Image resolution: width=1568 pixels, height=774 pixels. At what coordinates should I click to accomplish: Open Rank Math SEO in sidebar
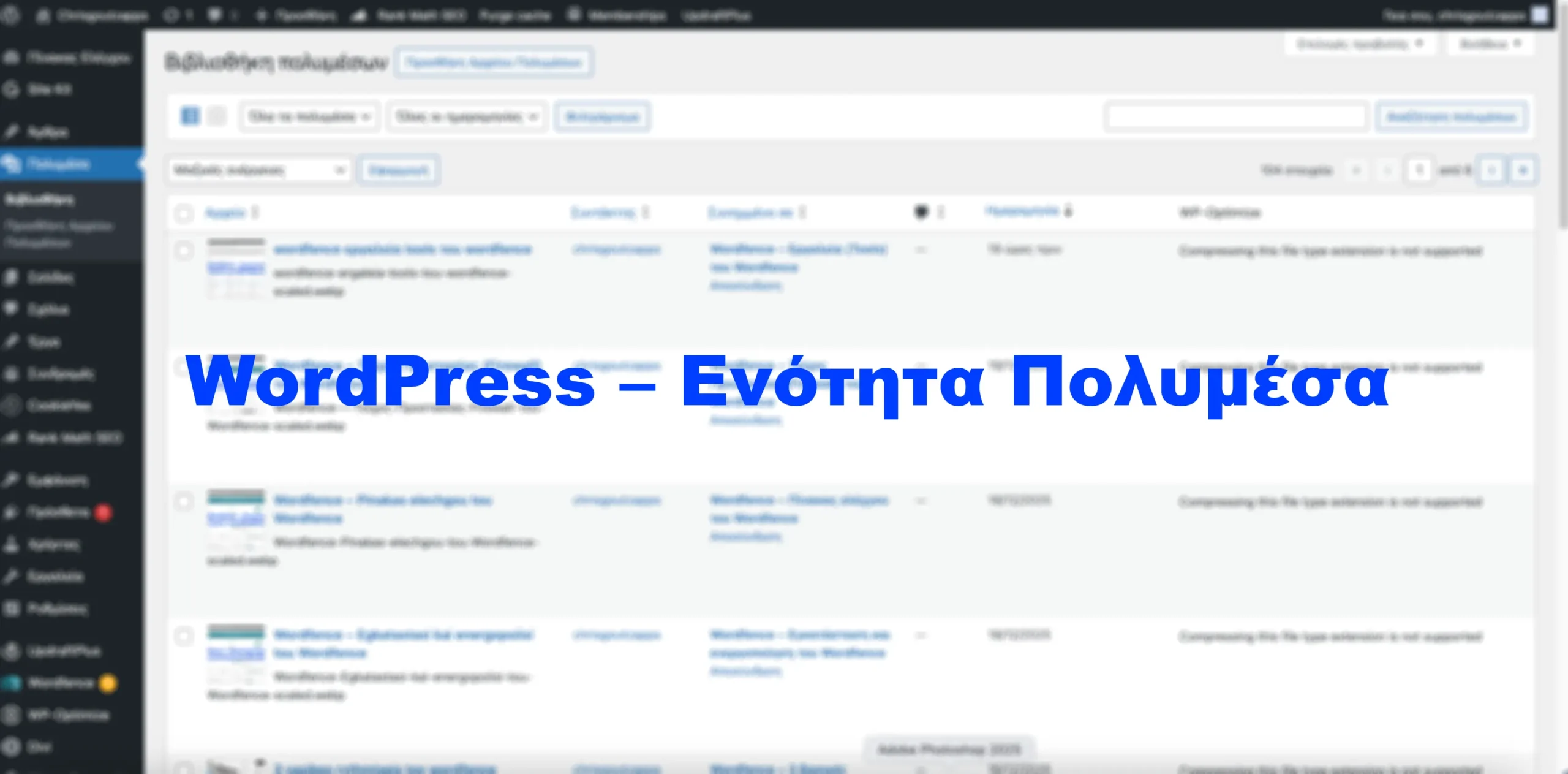[x=75, y=438]
